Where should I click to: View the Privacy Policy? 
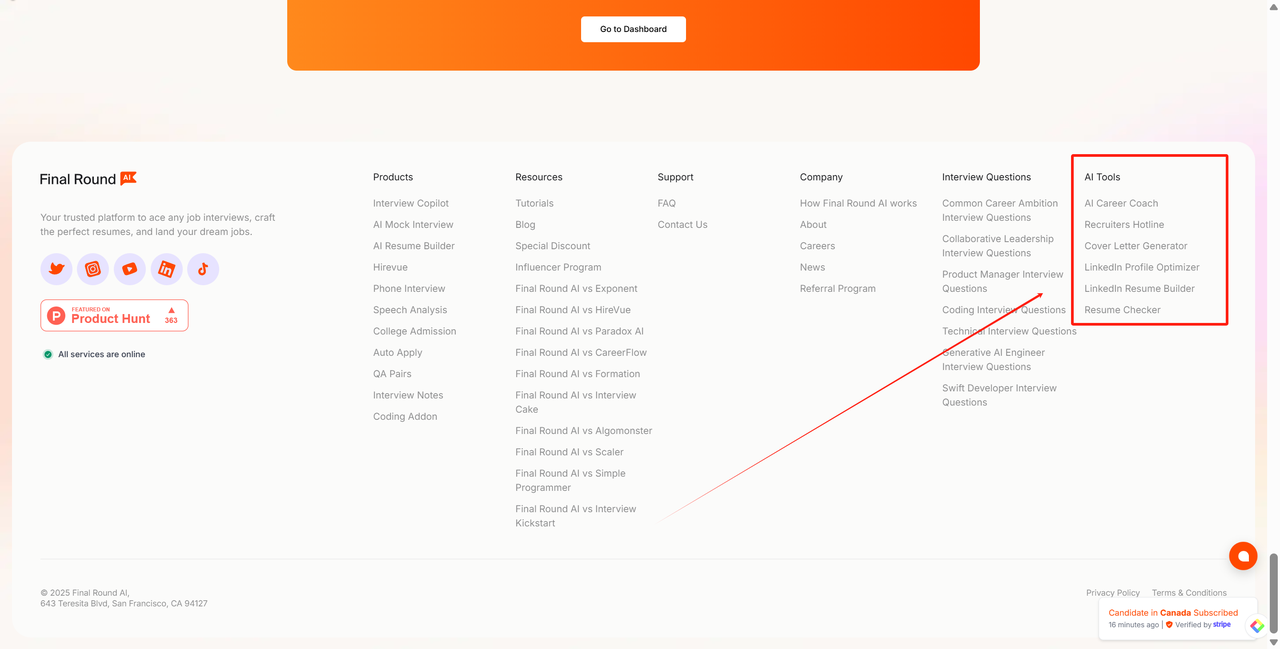pos(1112,593)
